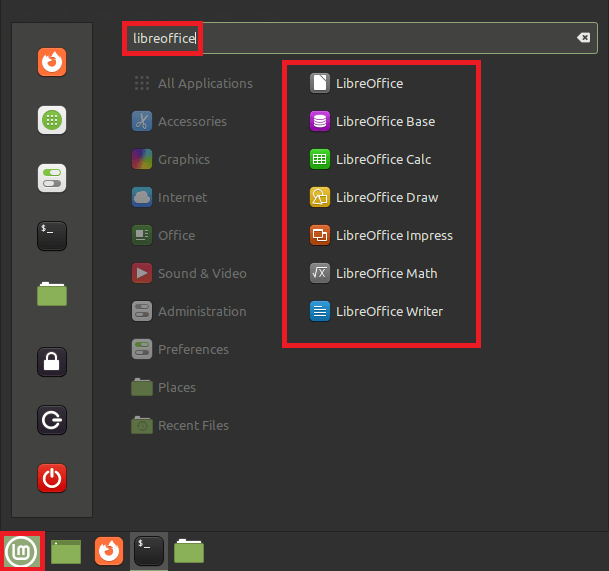The image size is (609, 571).
Task: Click the 'LibreOffice Impress' text label
Action: pos(394,235)
